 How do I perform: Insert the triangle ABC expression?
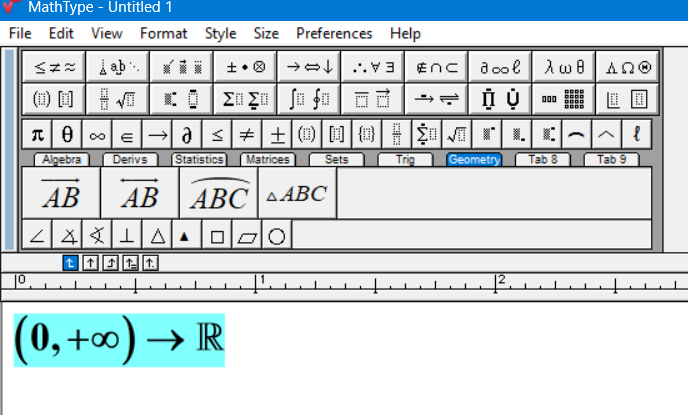coord(297,193)
